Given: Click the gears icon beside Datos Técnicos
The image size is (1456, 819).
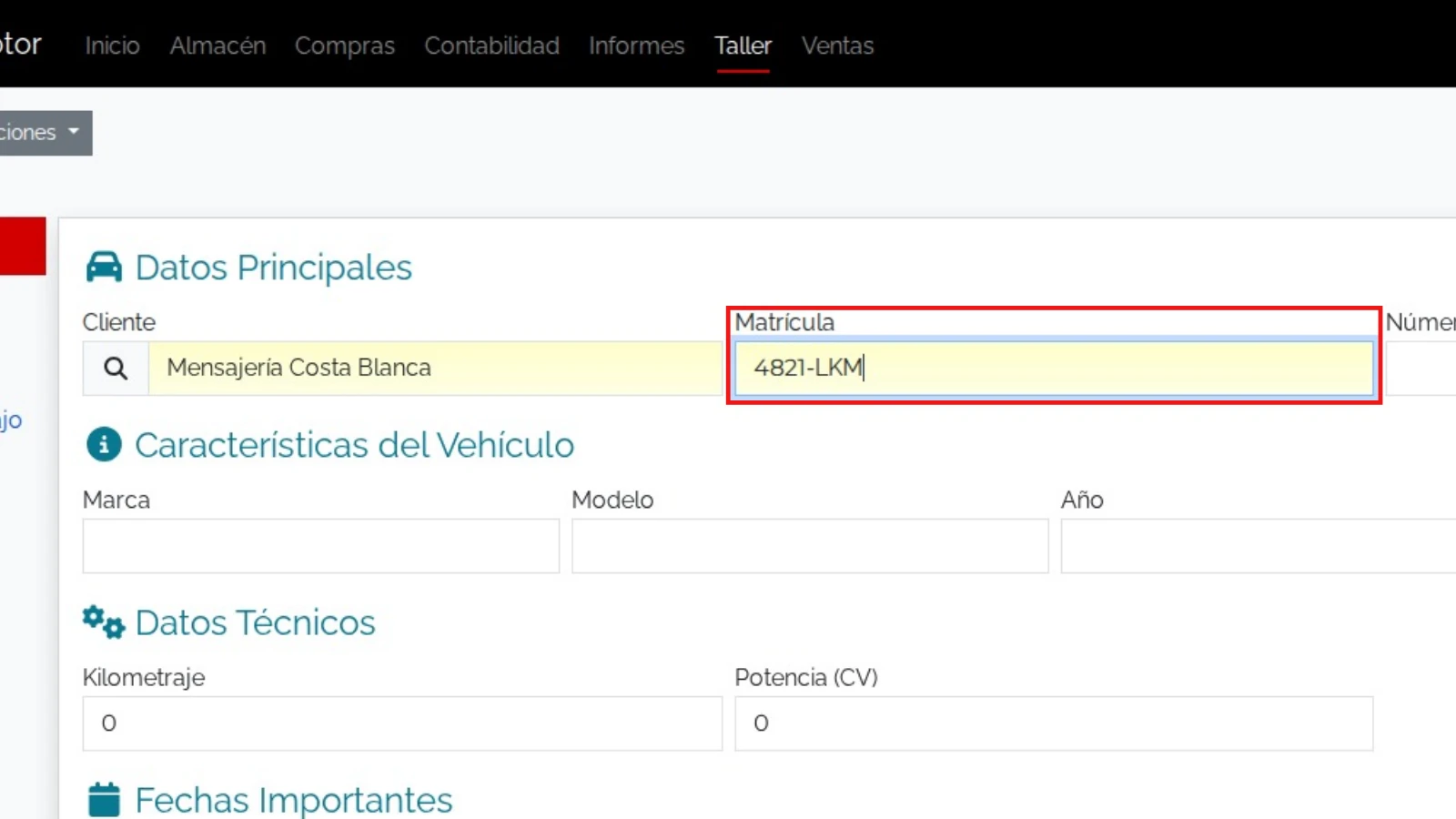Looking at the screenshot, I should [x=104, y=622].
